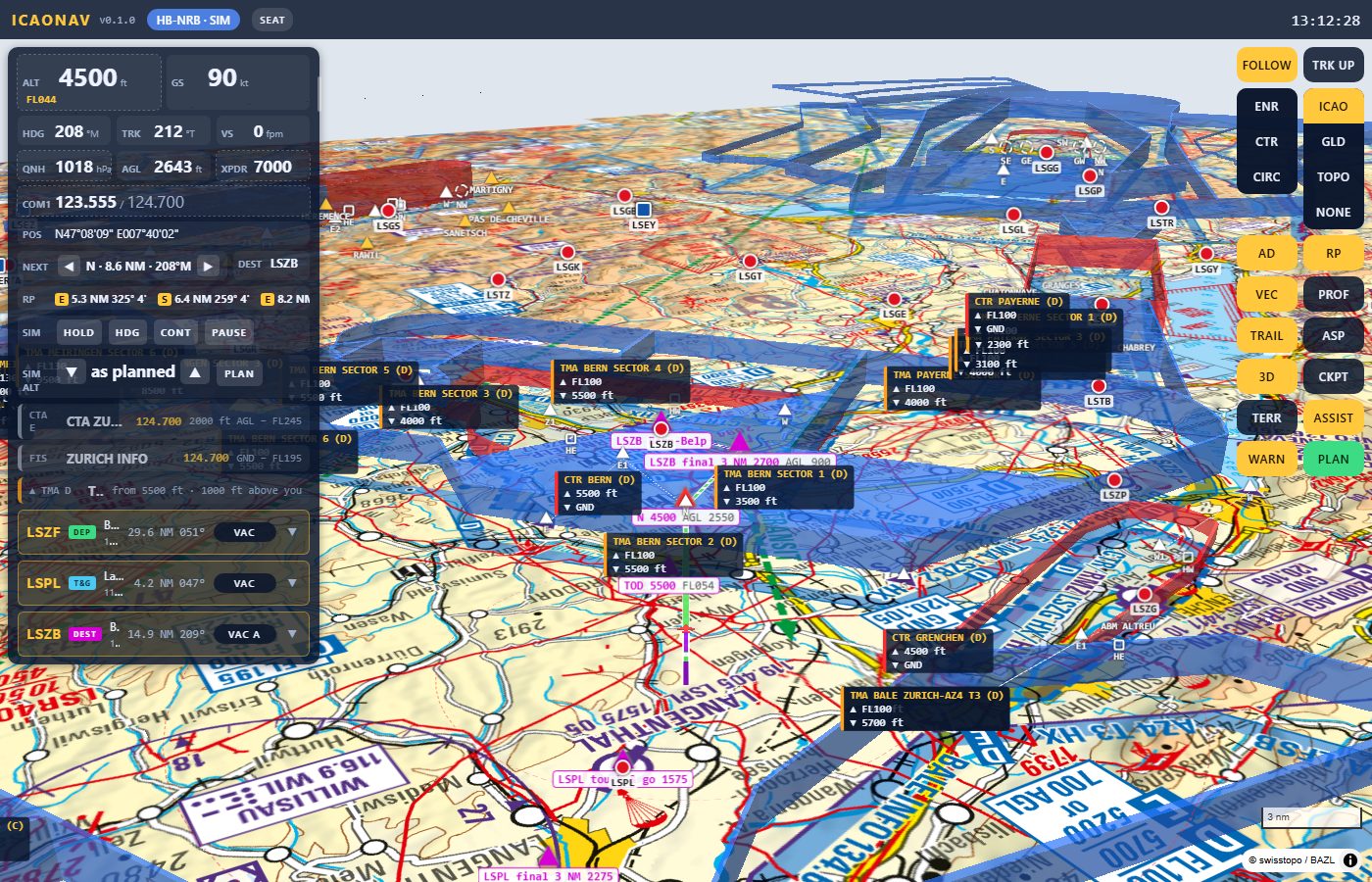1372x882 pixels.
Task: Toggle TRK UP map orientation
Action: pos(1333,65)
